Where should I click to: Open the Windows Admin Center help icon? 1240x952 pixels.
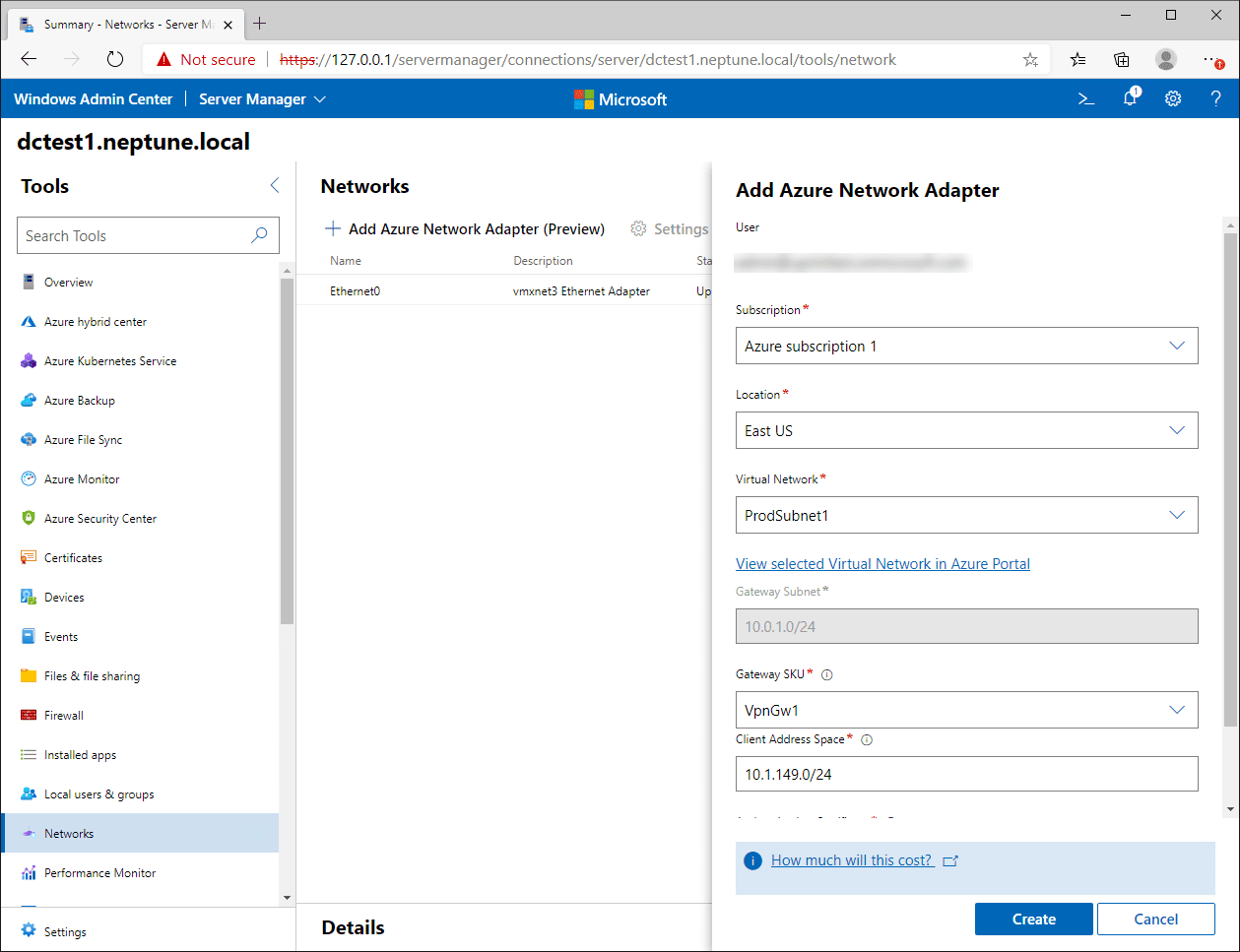(1216, 98)
